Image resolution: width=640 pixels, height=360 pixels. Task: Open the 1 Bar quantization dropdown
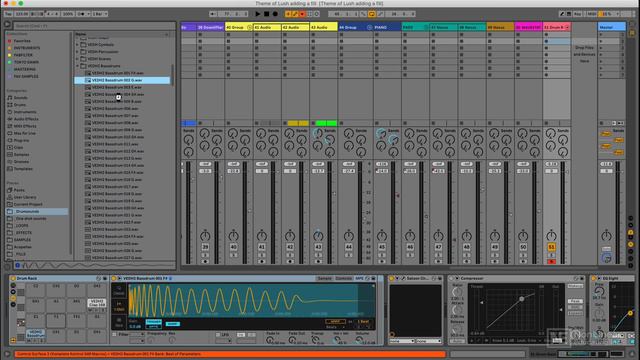[x=100, y=14]
